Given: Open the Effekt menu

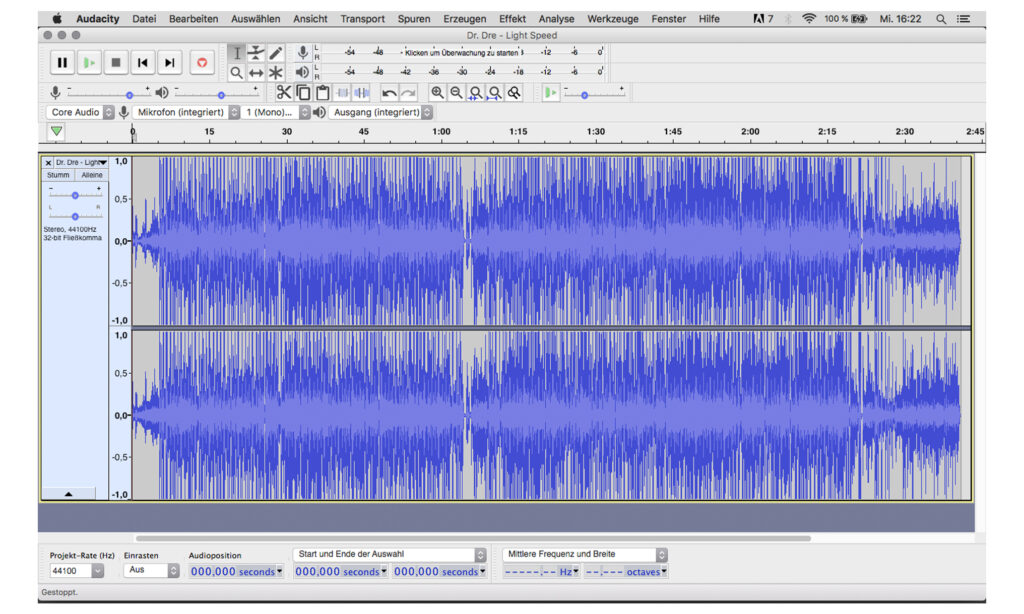Looking at the screenshot, I should (x=512, y=19).
